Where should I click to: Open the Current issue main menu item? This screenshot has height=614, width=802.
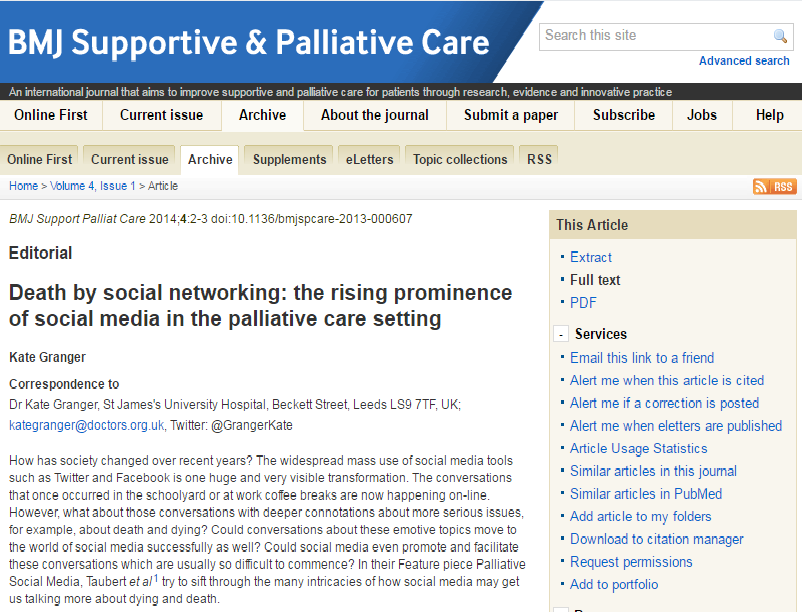(162, 115)
